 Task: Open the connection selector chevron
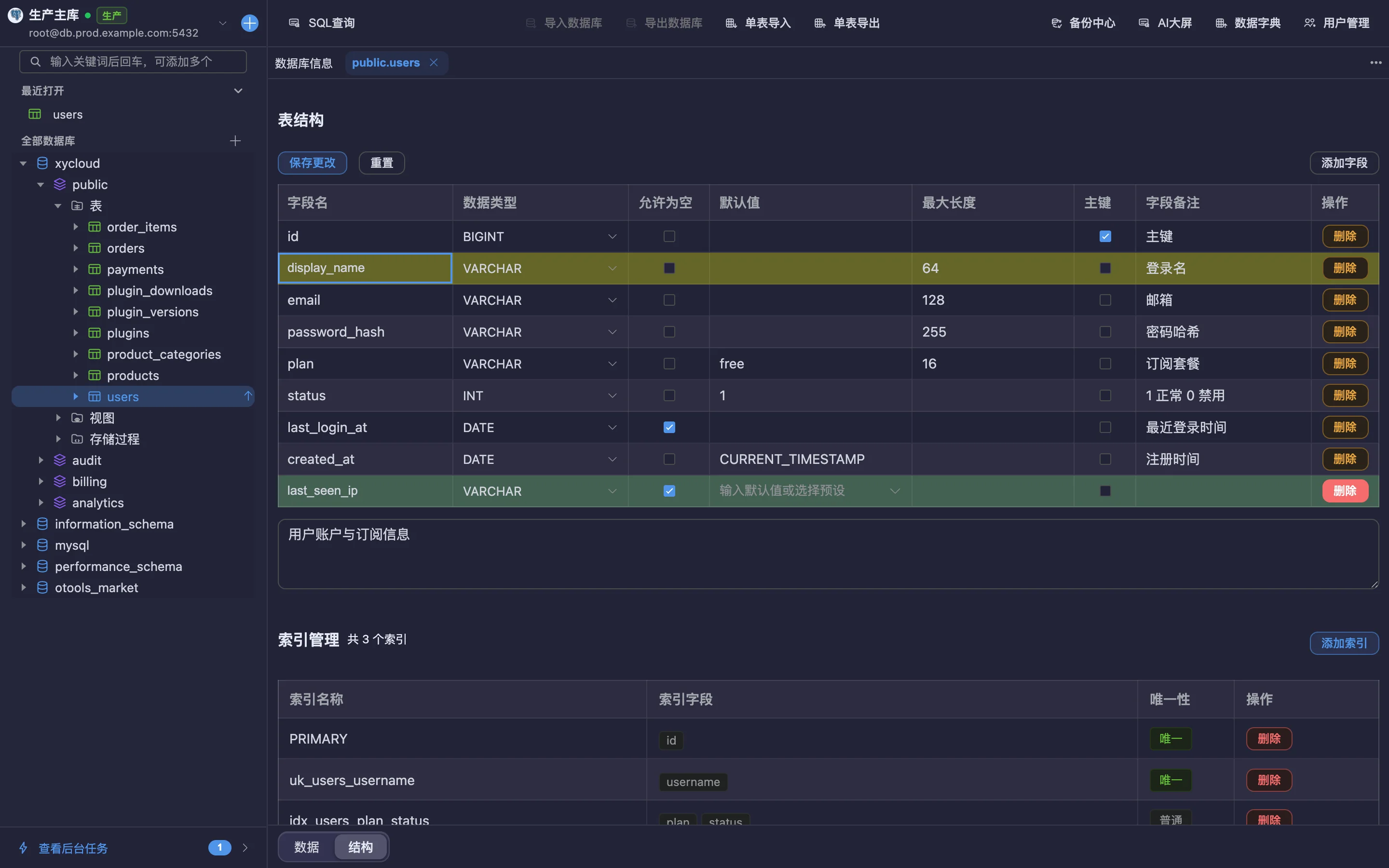tap(223, 23)
